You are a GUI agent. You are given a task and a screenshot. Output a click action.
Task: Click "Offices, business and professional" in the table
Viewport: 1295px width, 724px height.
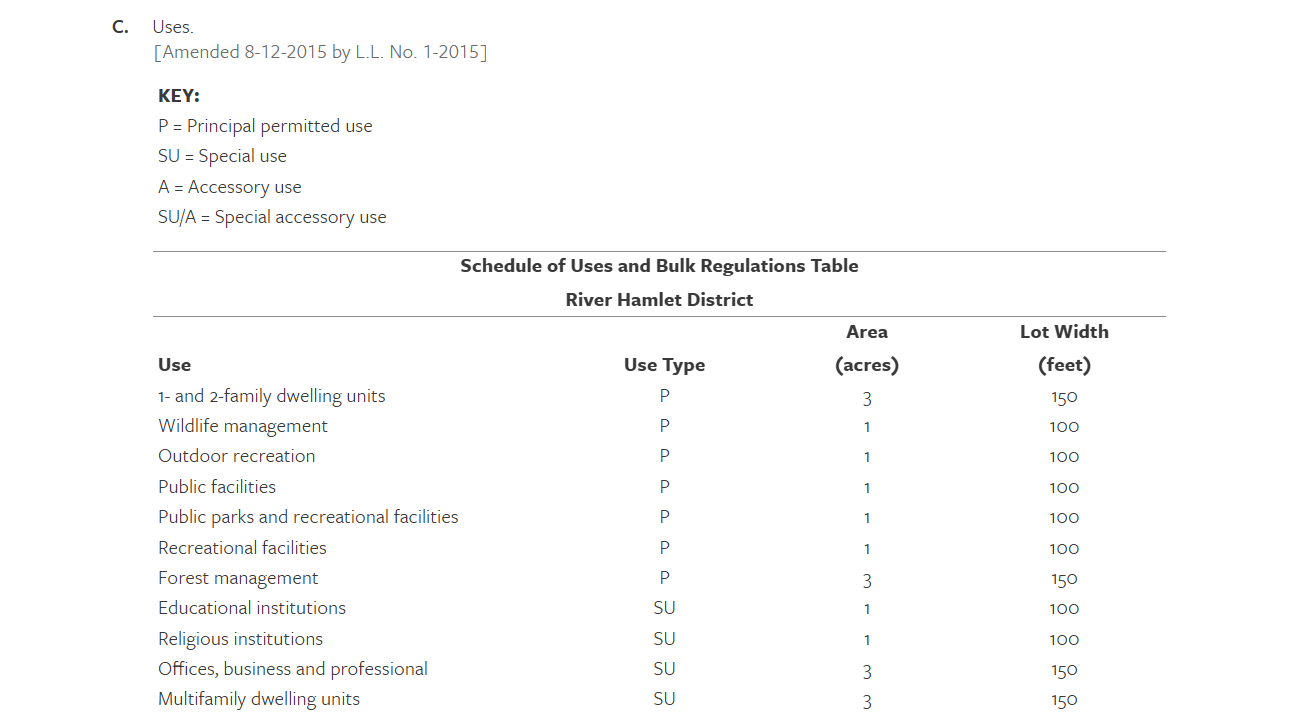pos(293,669)
